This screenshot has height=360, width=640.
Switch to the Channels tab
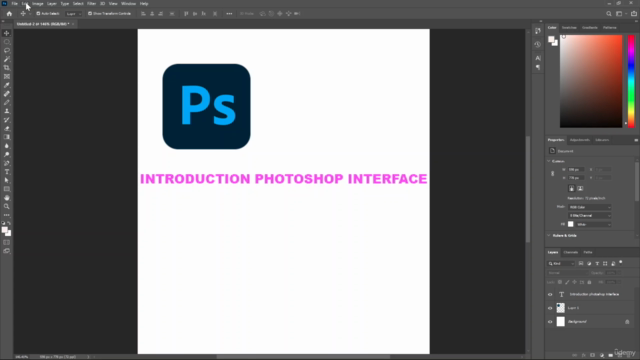571,252
